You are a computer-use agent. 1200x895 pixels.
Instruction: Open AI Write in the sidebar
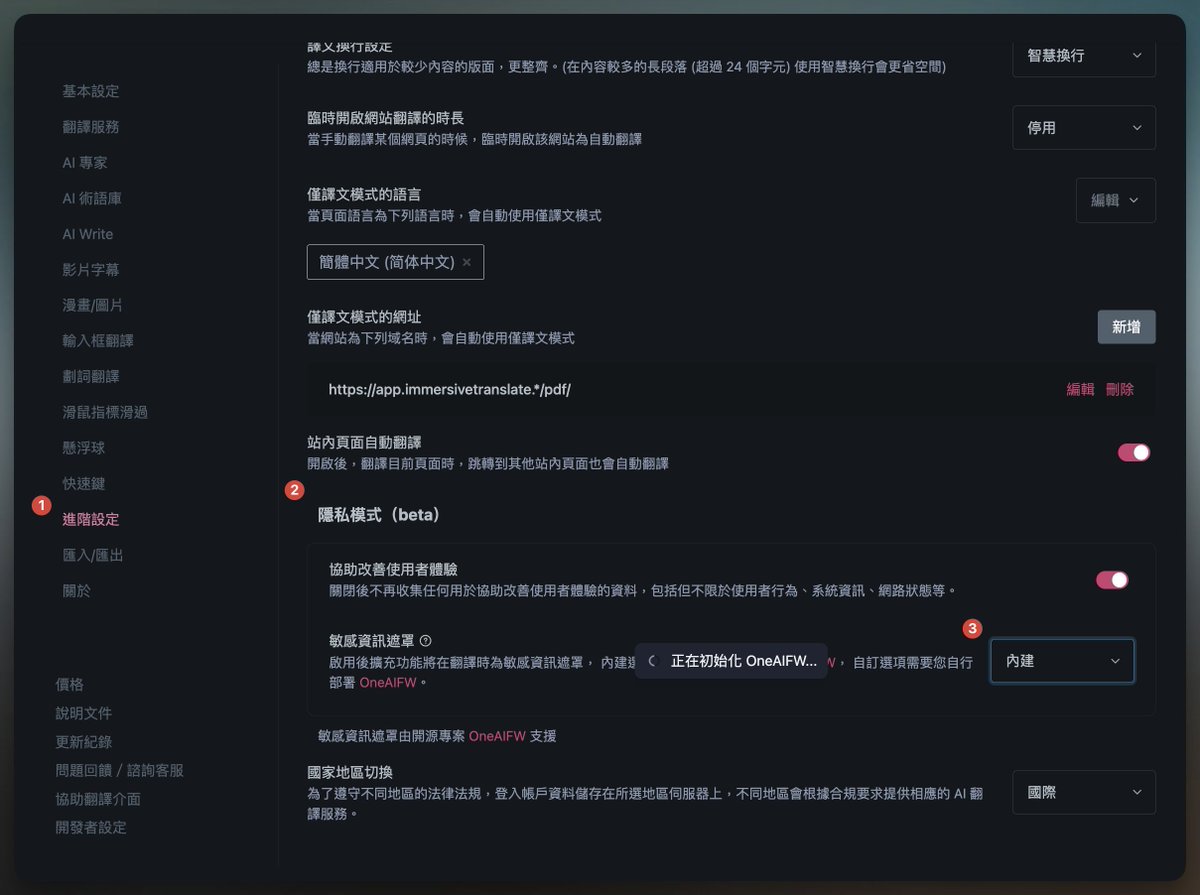pos(87,234)
